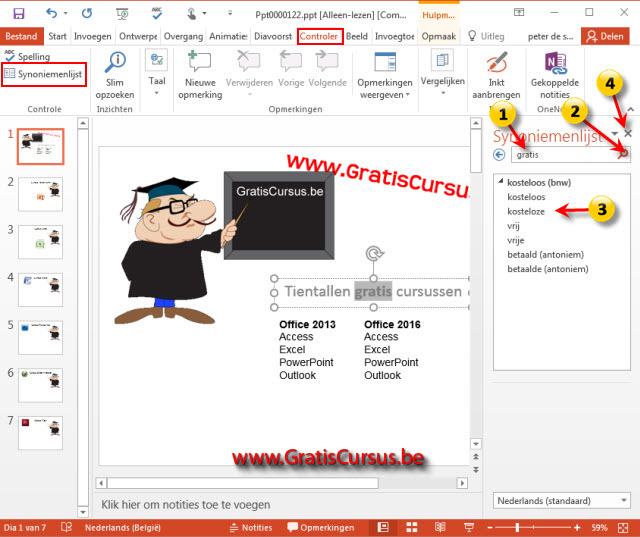Select the synonym vrij
The image size is (640, 537).
[513, 226]
